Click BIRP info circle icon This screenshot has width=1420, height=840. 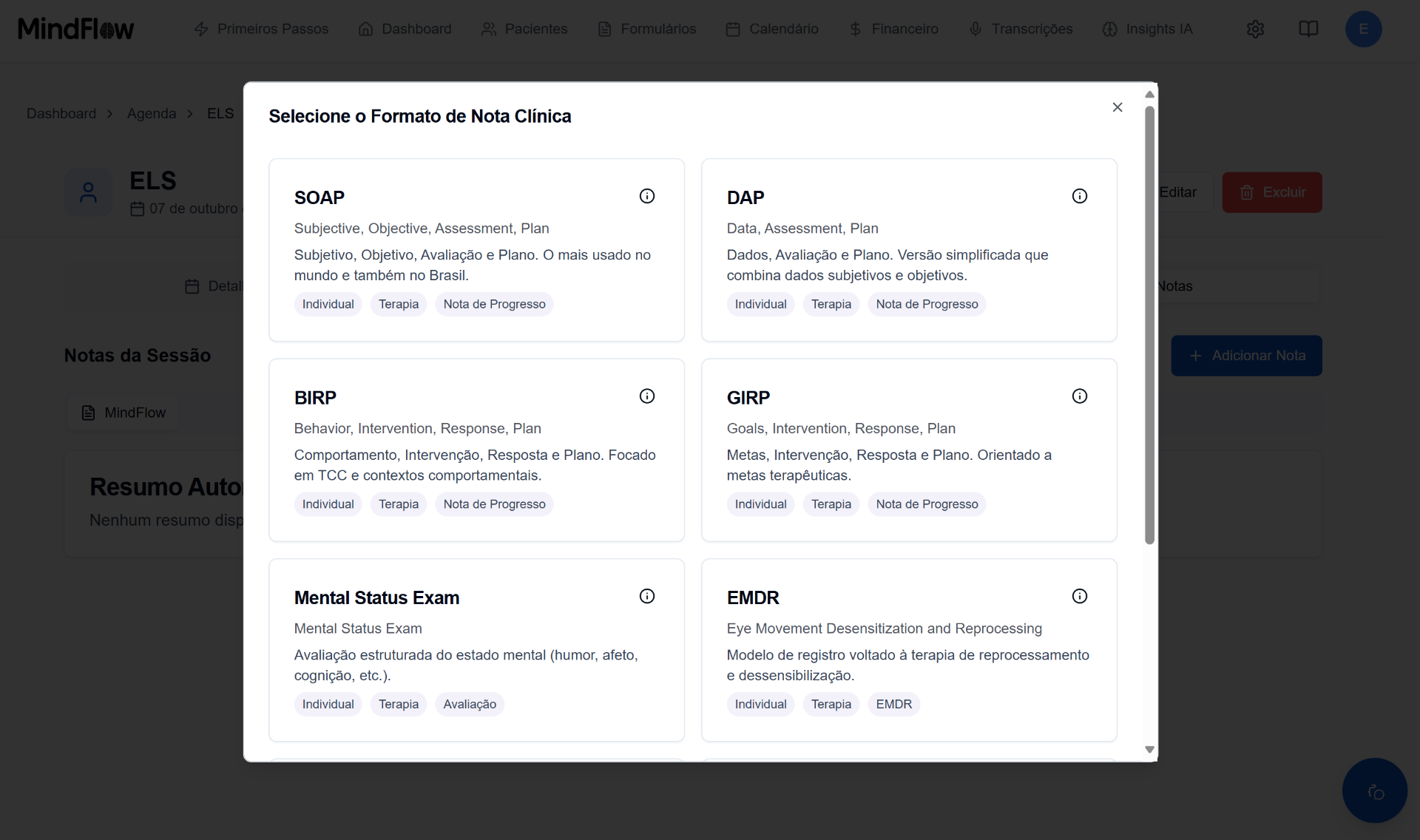coord(647,396)
